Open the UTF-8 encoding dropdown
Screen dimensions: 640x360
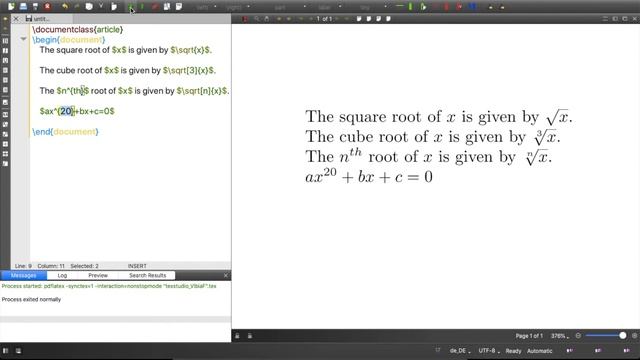(x=489, y=351)
